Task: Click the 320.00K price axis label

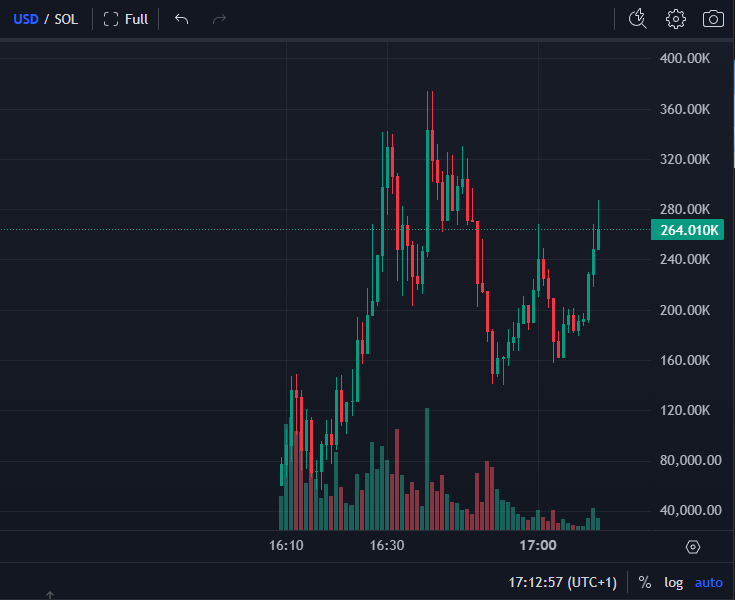Action: point(685,159)
